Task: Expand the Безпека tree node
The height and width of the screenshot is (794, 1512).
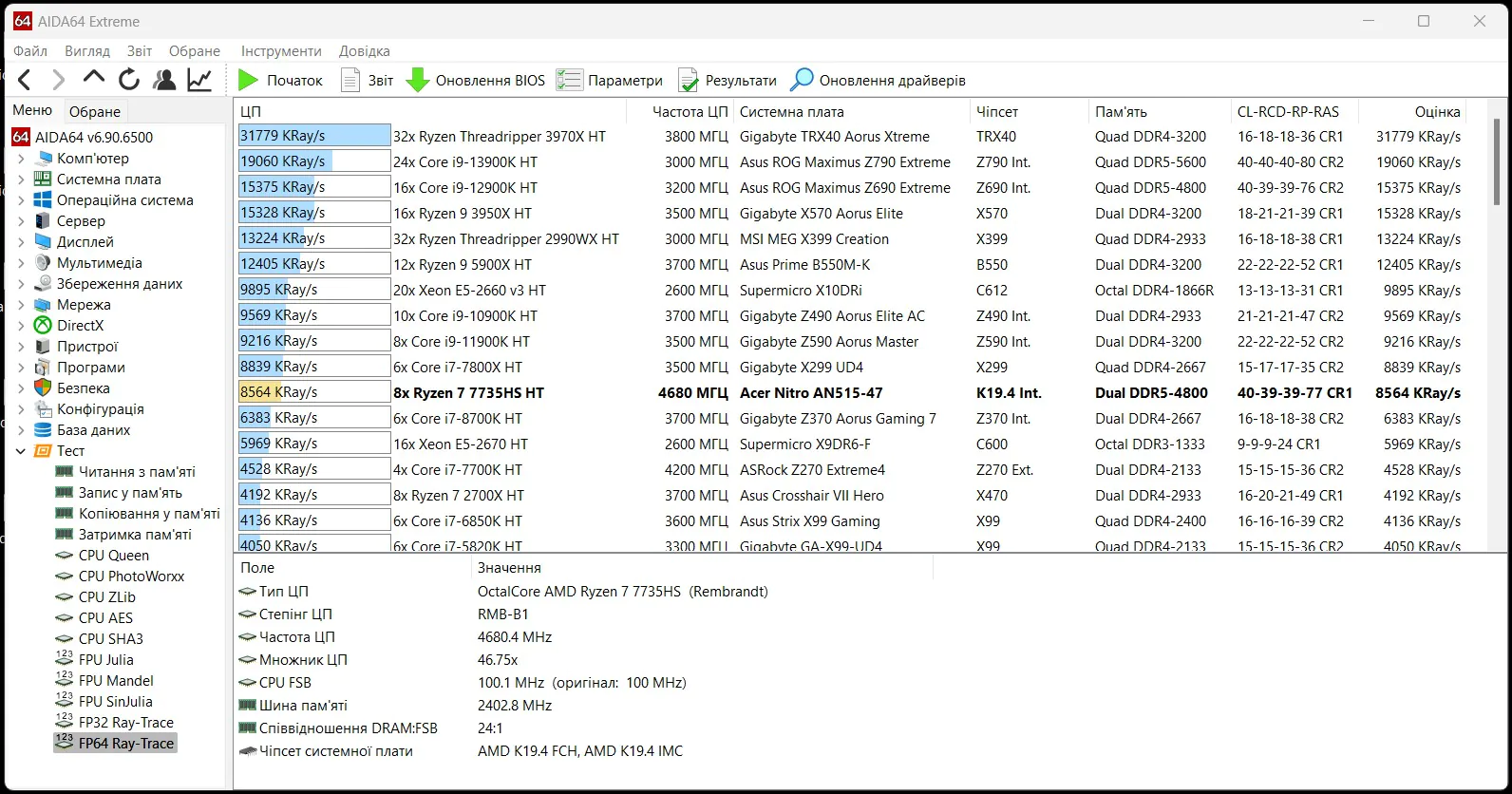Action: point(21,388)
